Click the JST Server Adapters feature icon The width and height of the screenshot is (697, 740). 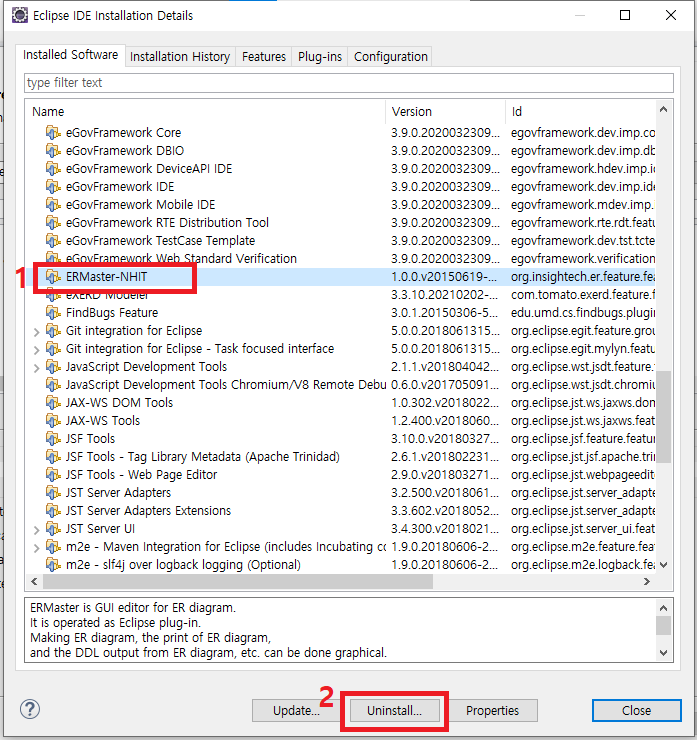pos(53,492)
